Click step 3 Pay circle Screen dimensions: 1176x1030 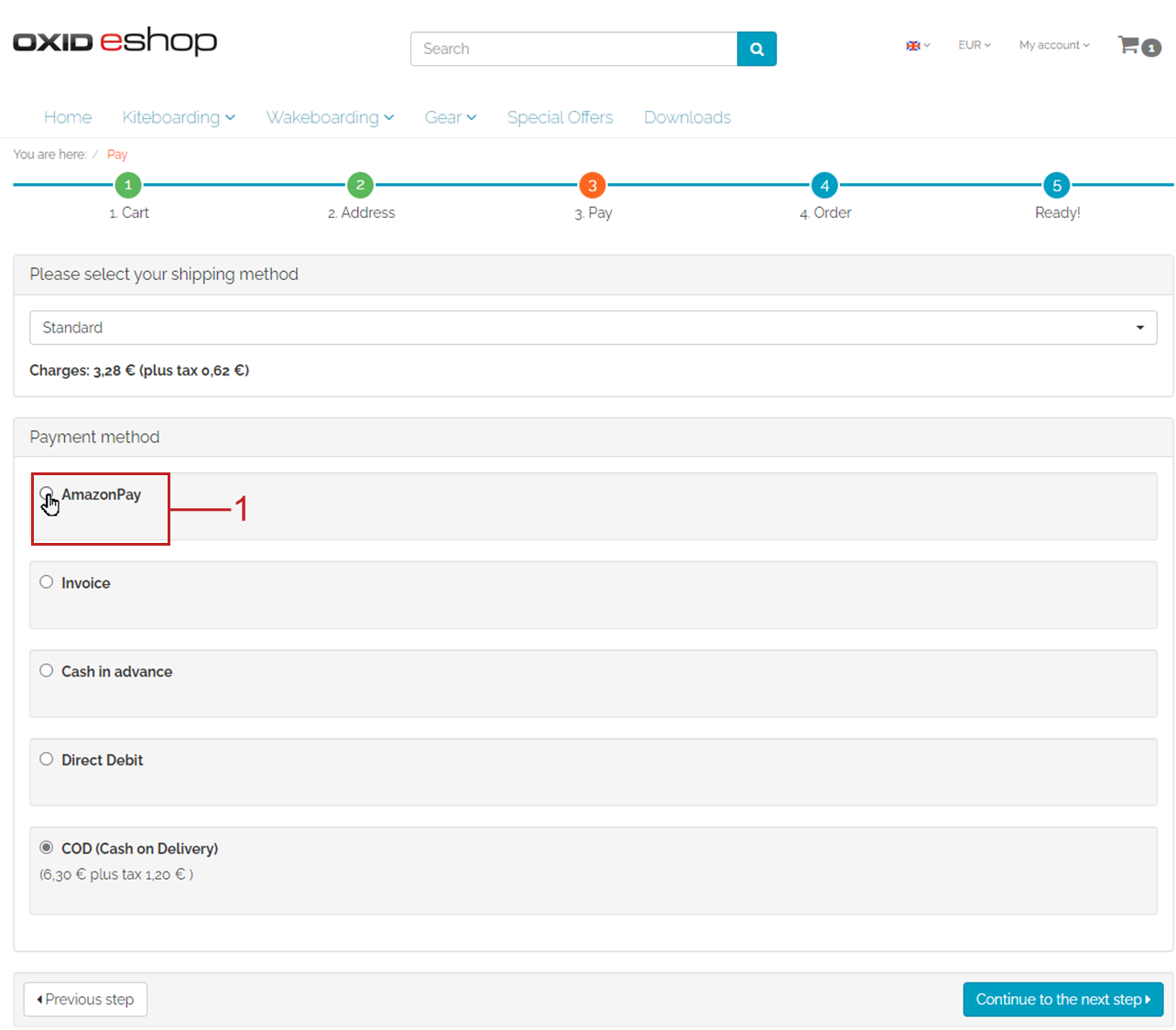pyautogui.click(x=593, y=185)
